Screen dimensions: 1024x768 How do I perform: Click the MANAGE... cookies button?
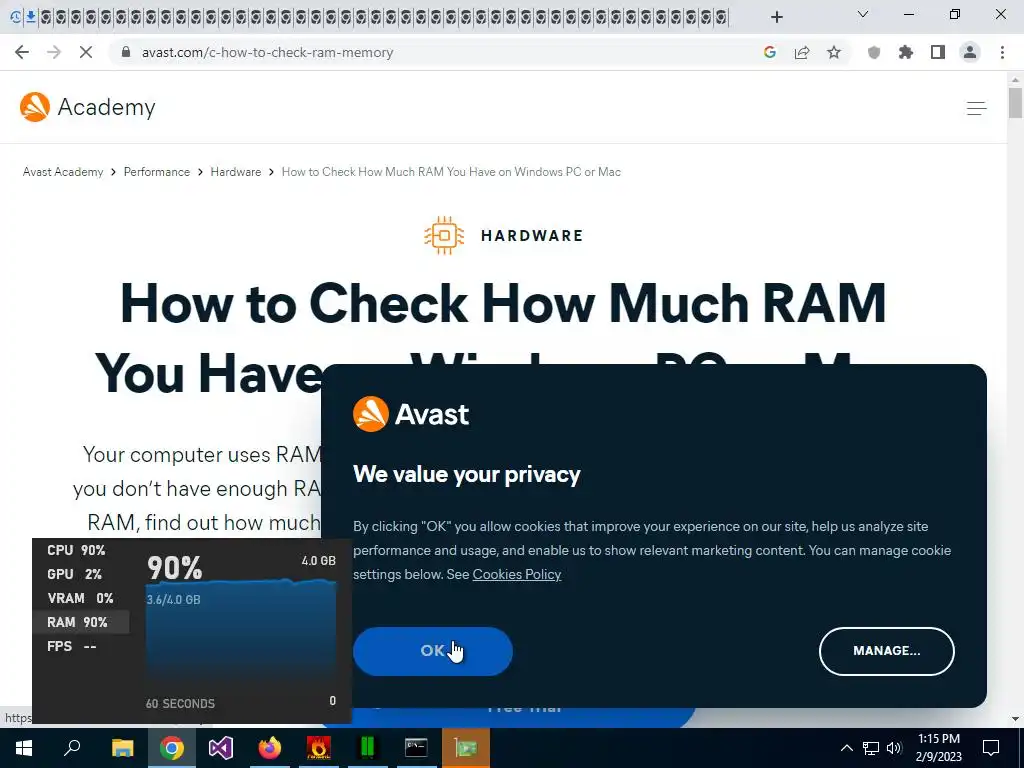click(x=886, y=651)
